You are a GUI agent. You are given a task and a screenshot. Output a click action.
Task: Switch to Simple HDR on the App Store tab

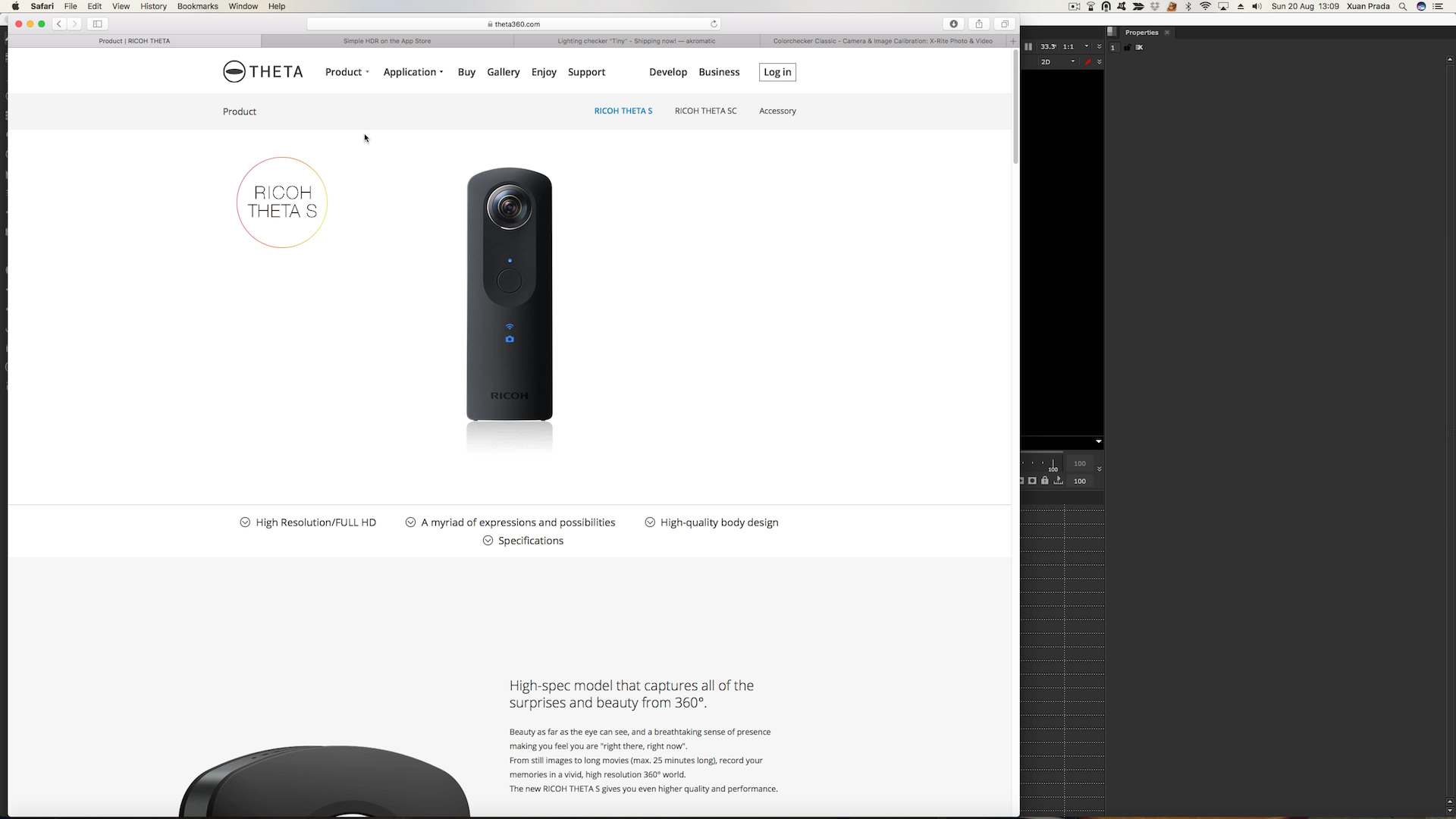coord(387,41)
